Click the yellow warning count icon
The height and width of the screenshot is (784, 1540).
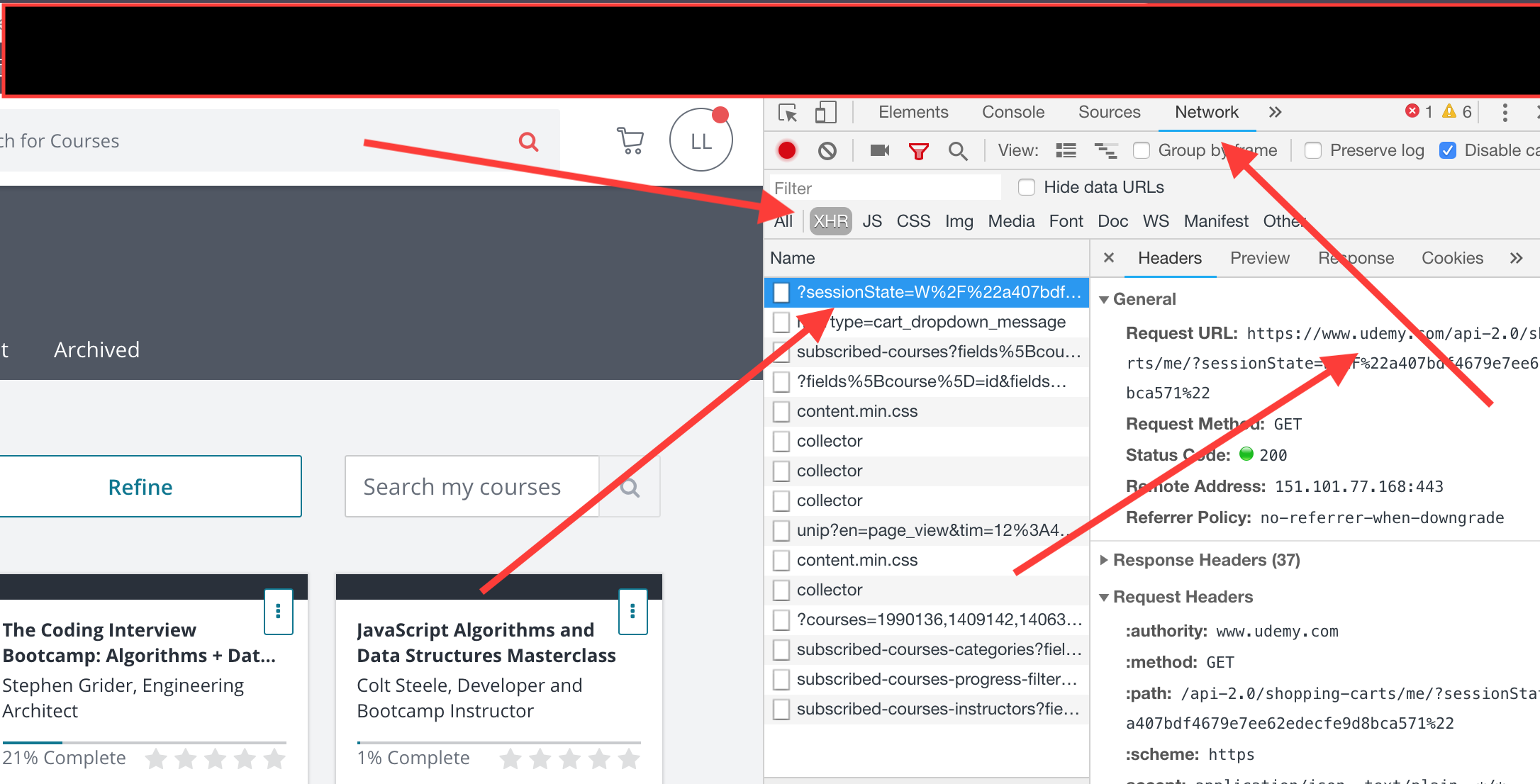tap(1449, 111)
